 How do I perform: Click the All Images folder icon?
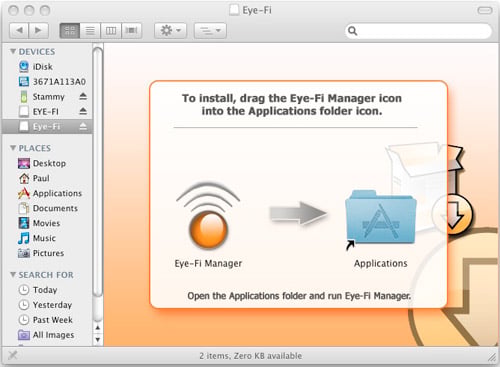tap(24, 335)
